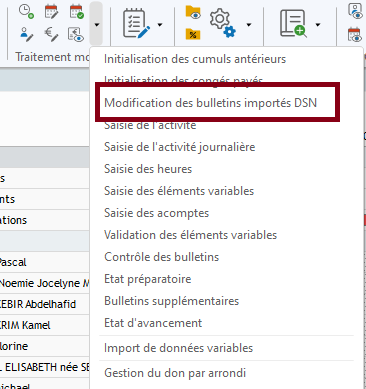Click the checklist with pencil icon
The image size is (366, 389).
pos(136,24)
